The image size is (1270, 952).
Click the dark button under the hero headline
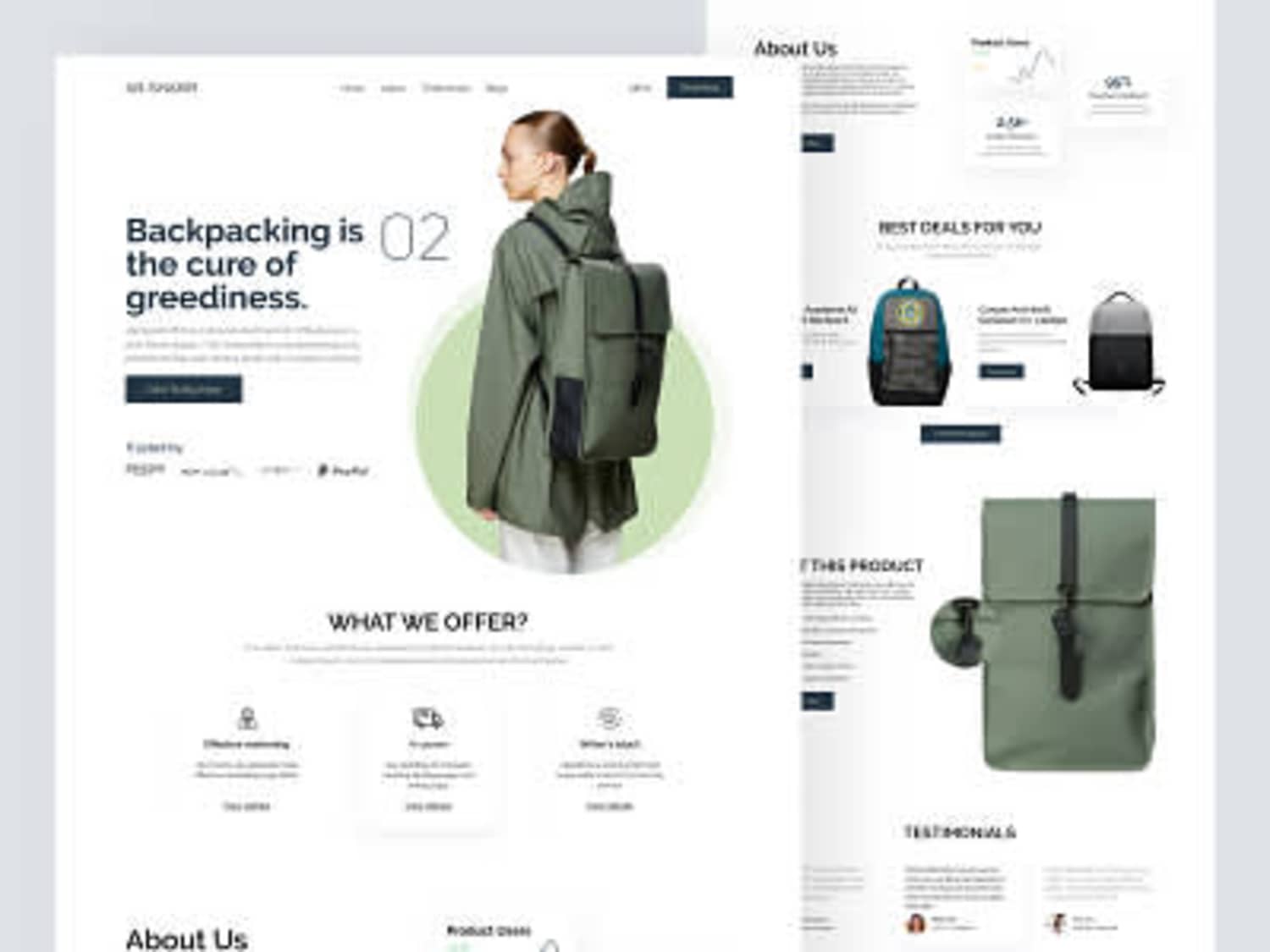[x=184, y=389]
